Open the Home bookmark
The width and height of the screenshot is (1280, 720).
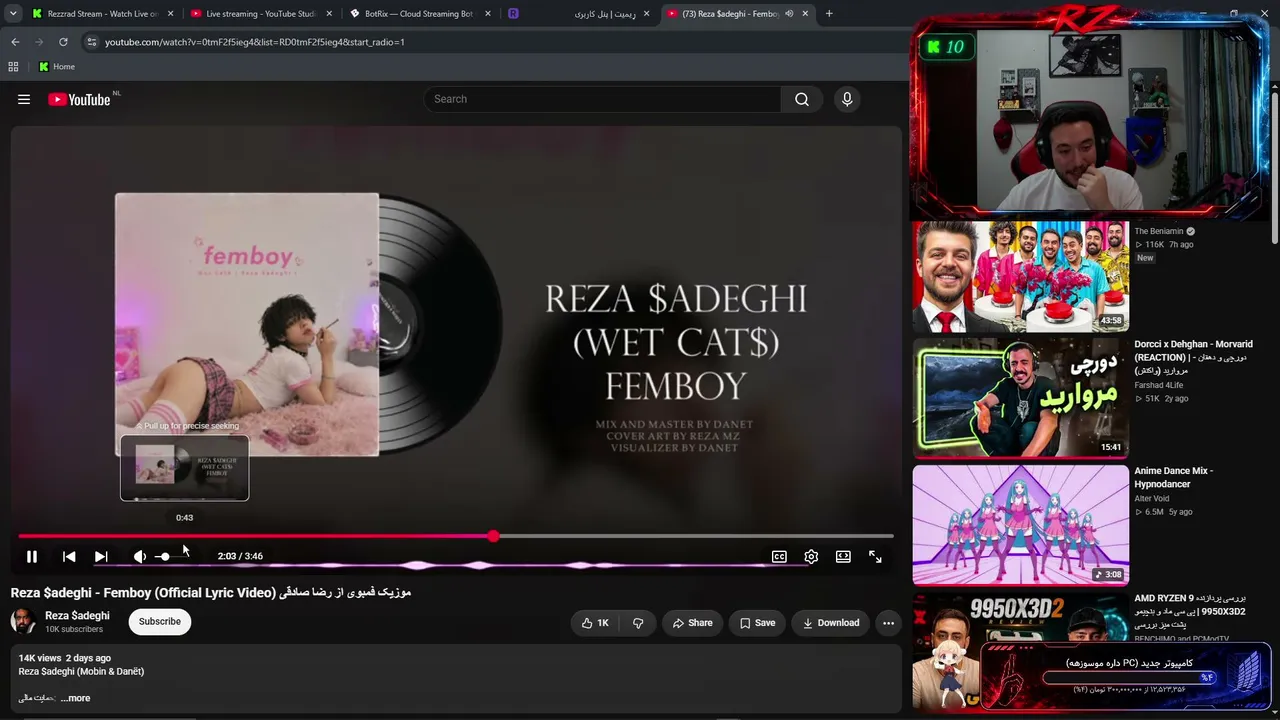pyautogui.click(x=57, y=67)
